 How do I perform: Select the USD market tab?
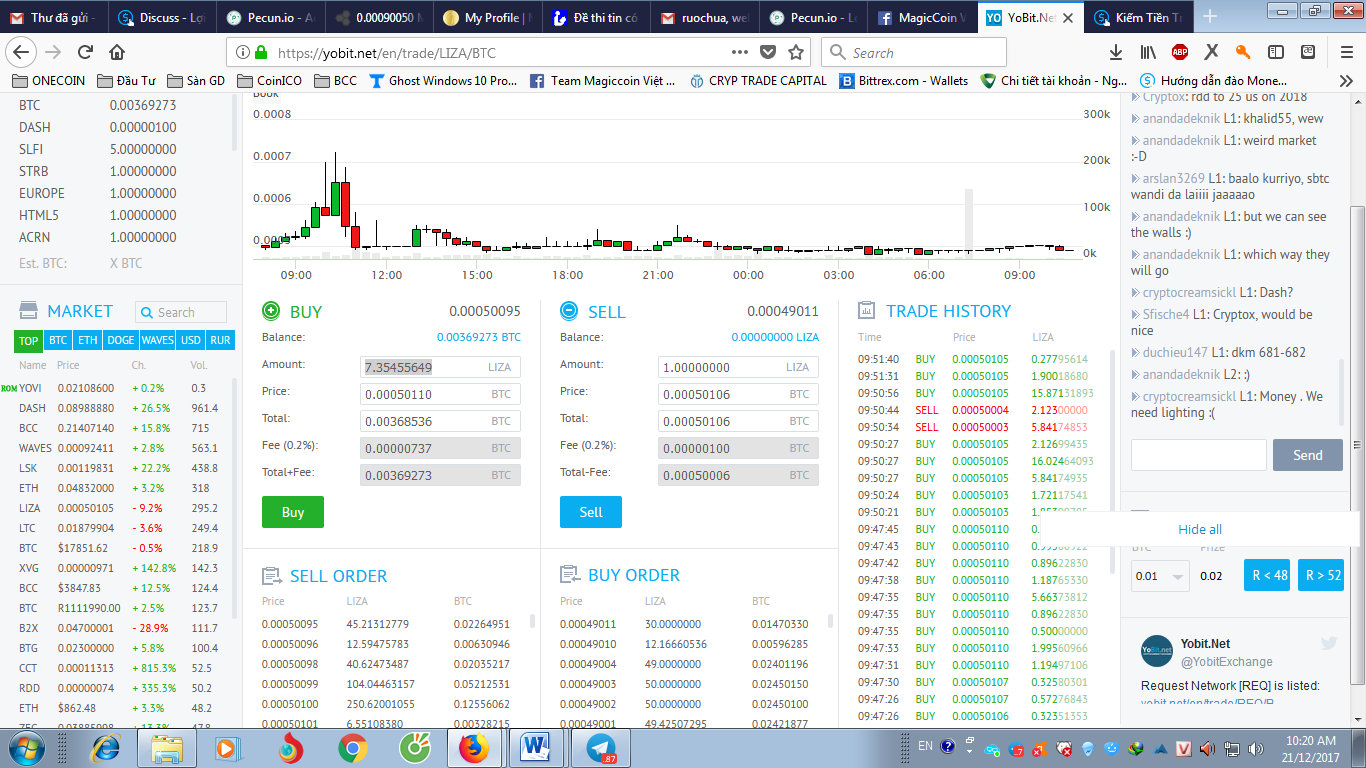coord(190,340)
